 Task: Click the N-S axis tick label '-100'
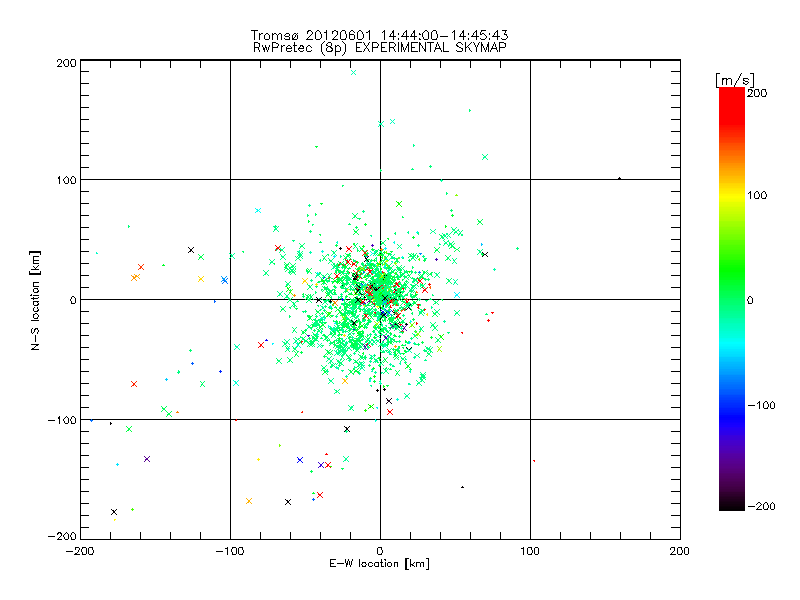pyautogui.click(x=62, y=420)
